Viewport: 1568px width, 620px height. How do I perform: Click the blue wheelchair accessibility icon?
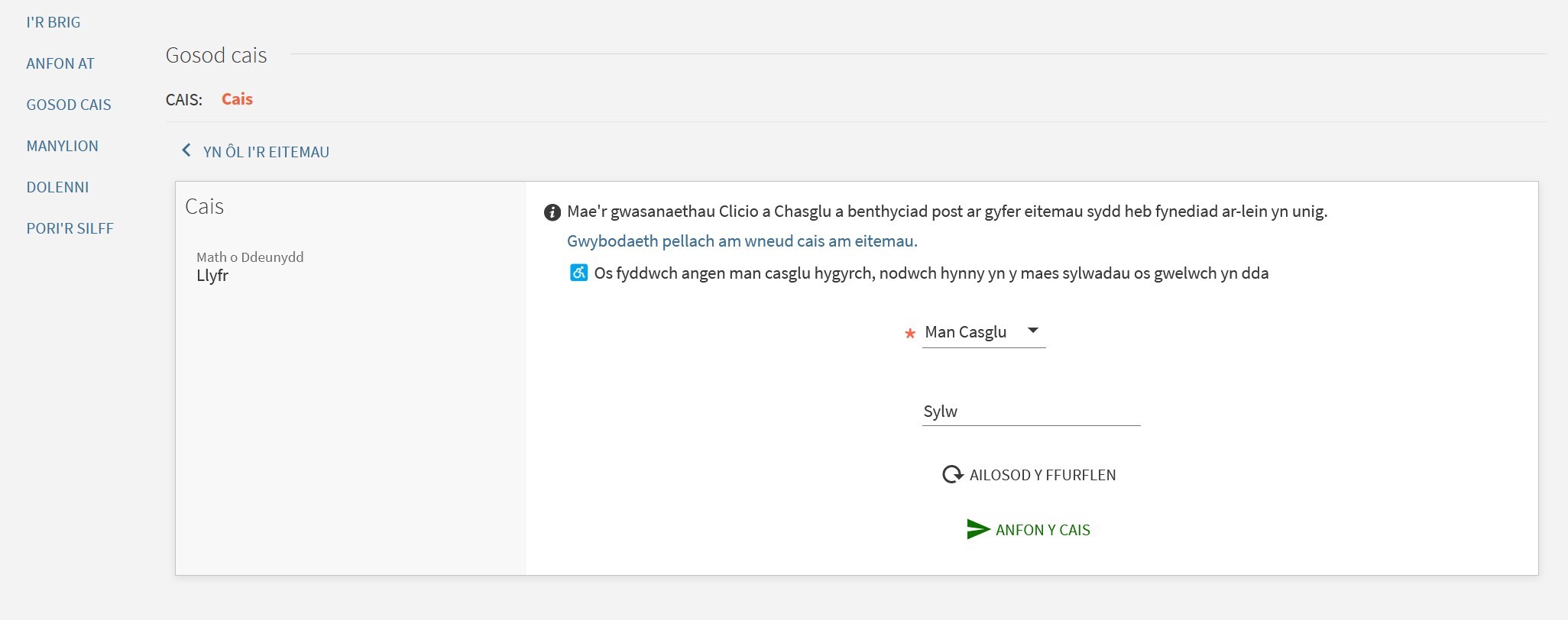578,273
